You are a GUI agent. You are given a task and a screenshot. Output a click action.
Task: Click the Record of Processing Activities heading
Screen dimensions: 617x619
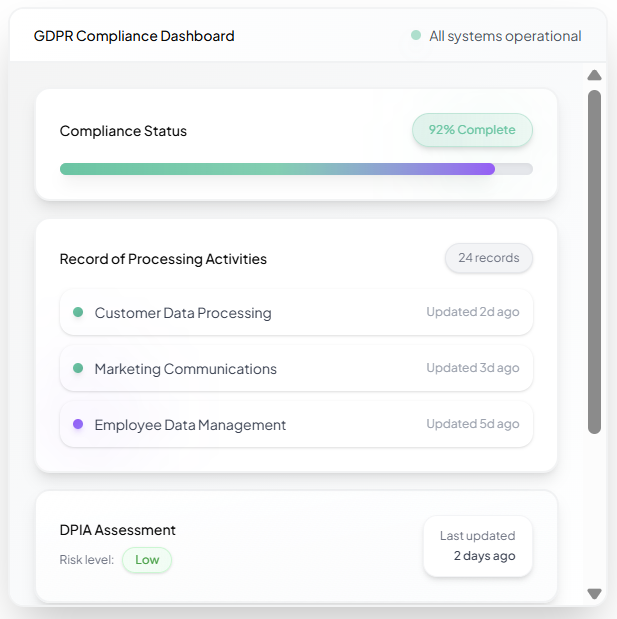pos(163,259)
